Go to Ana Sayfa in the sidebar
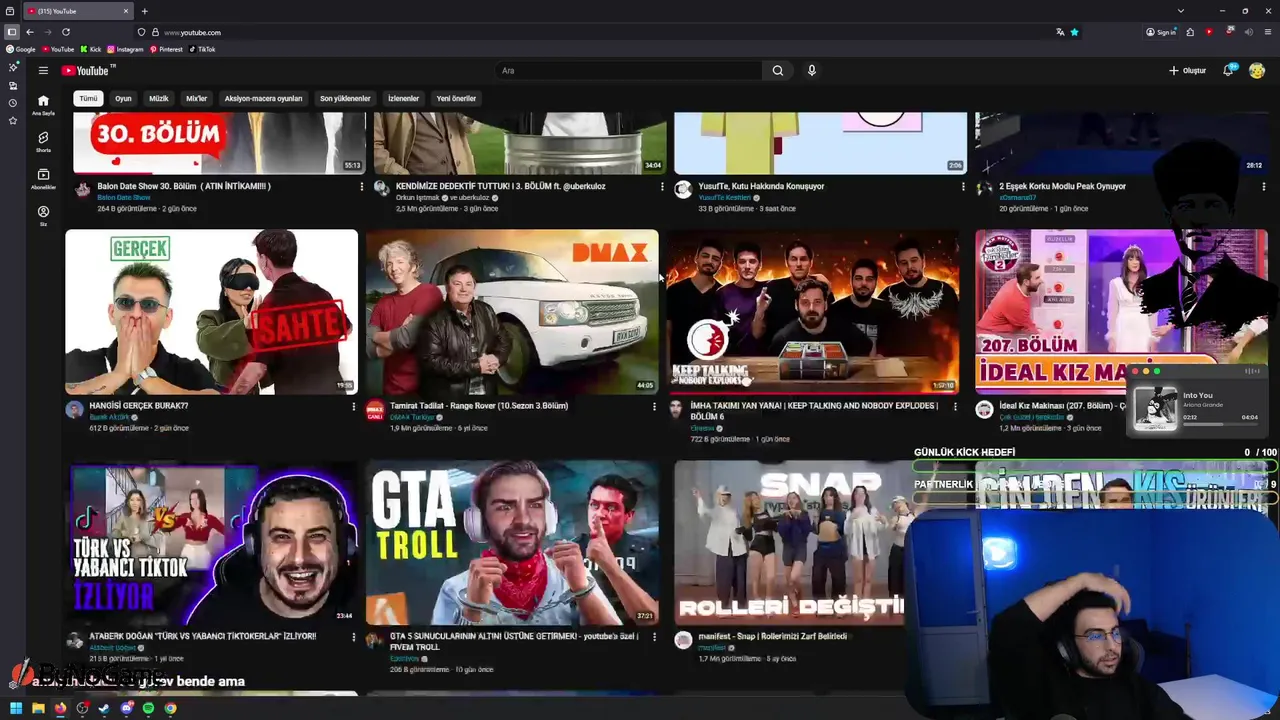 [x=43, y=104]
